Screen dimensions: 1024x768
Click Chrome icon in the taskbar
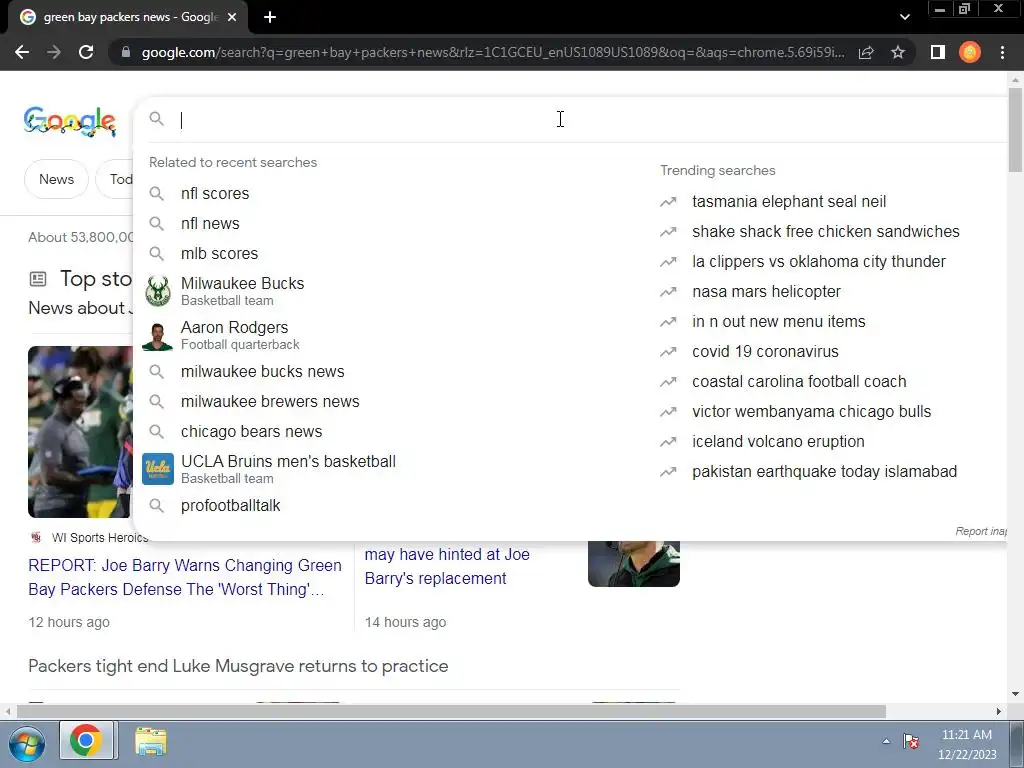click(86, 741)
